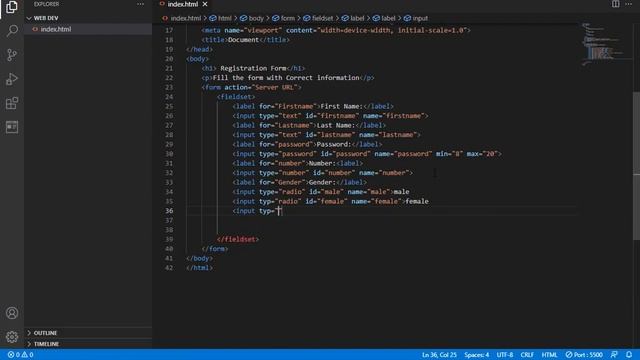Show errors count in status bar

(13, 355)
